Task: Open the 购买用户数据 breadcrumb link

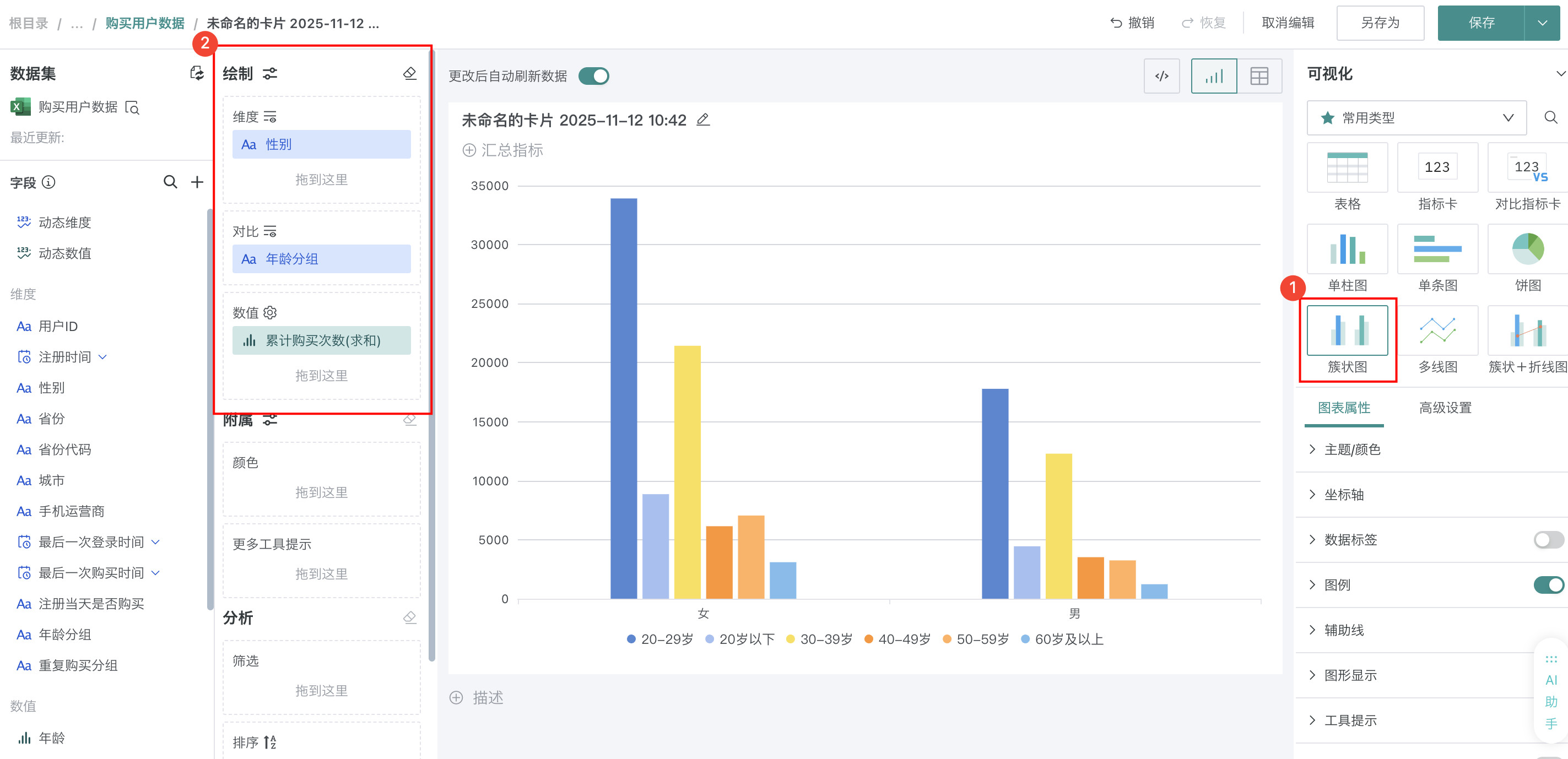Action: tap(145, 23)
